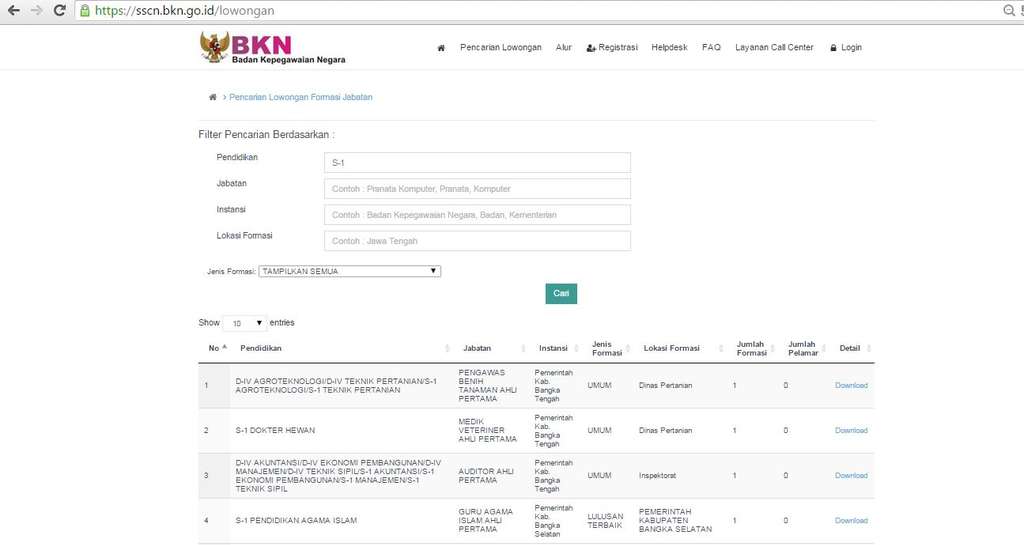
Task: Click the browser reload icon
Action: (x=59, y=10)
